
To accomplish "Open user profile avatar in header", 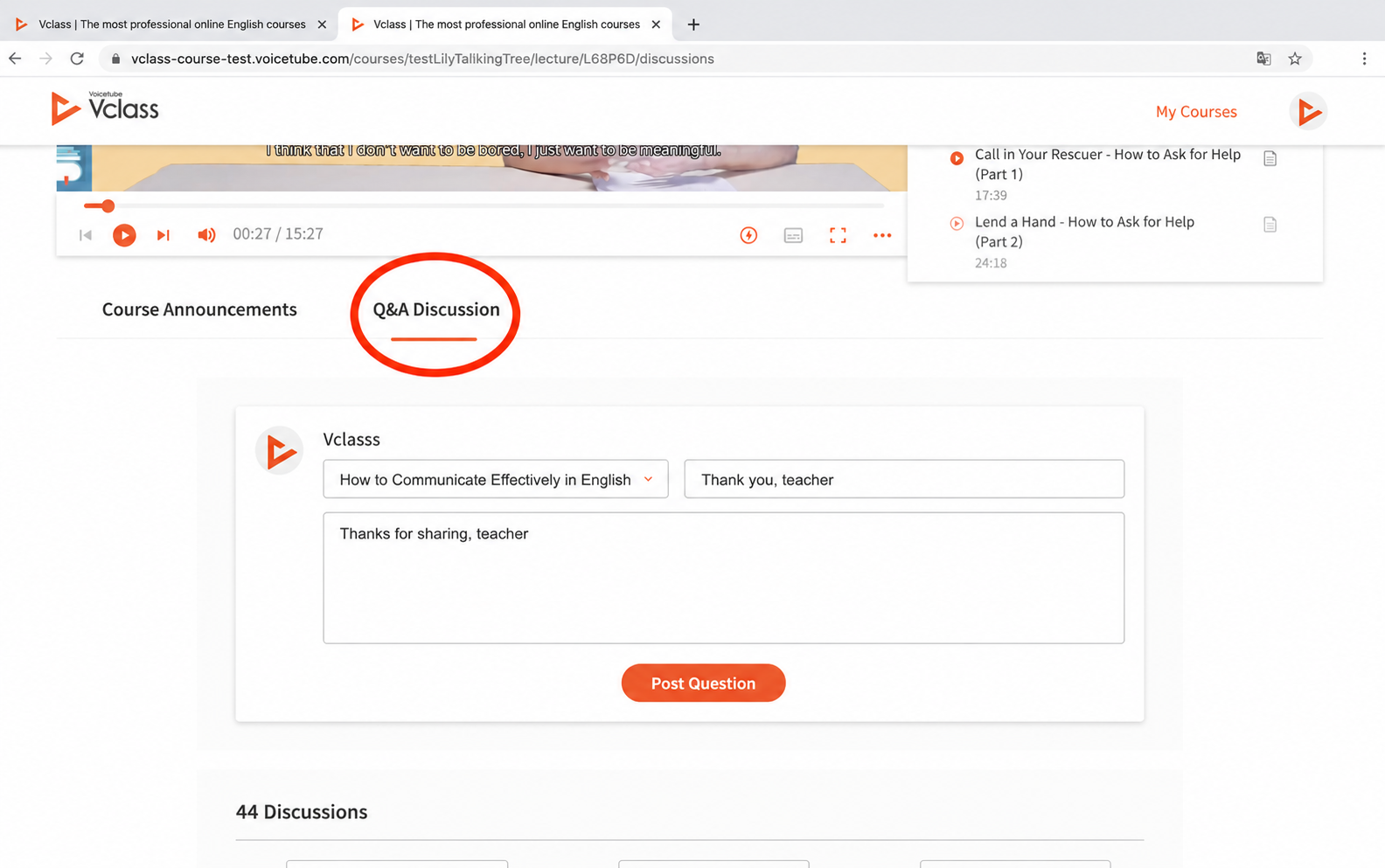I will click(1308, 112).
